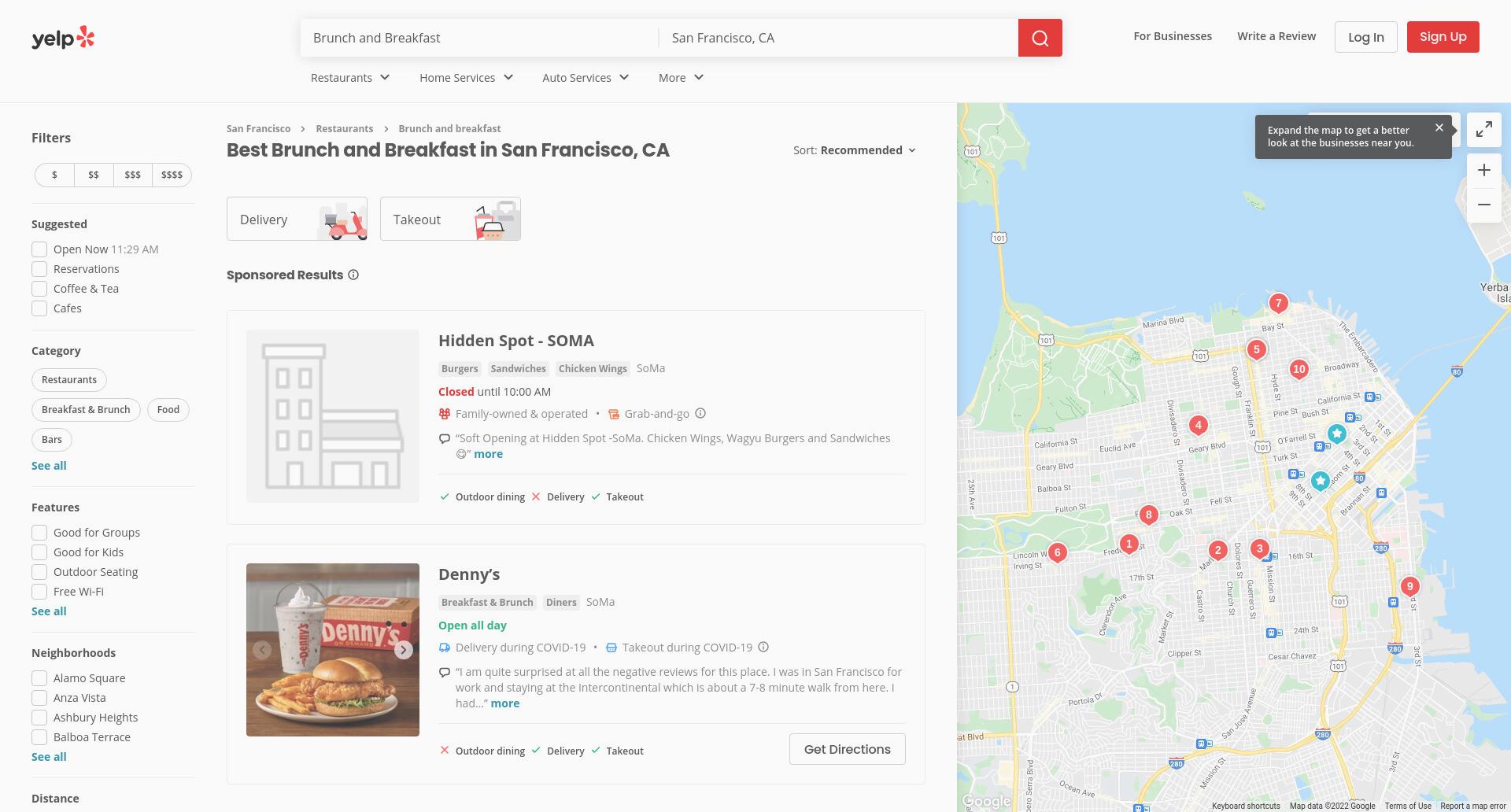Select the $$$$ price filter

point(172,175)
